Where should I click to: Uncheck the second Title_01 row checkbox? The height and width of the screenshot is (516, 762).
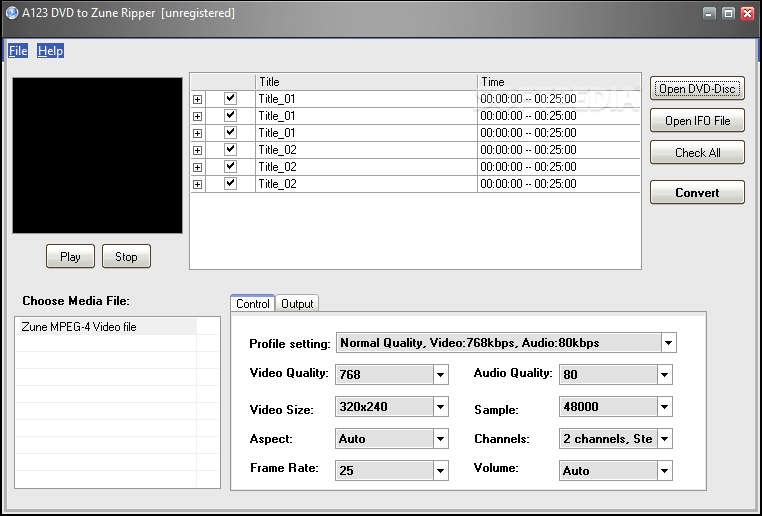pyautogui.click(x=230, y=116)
